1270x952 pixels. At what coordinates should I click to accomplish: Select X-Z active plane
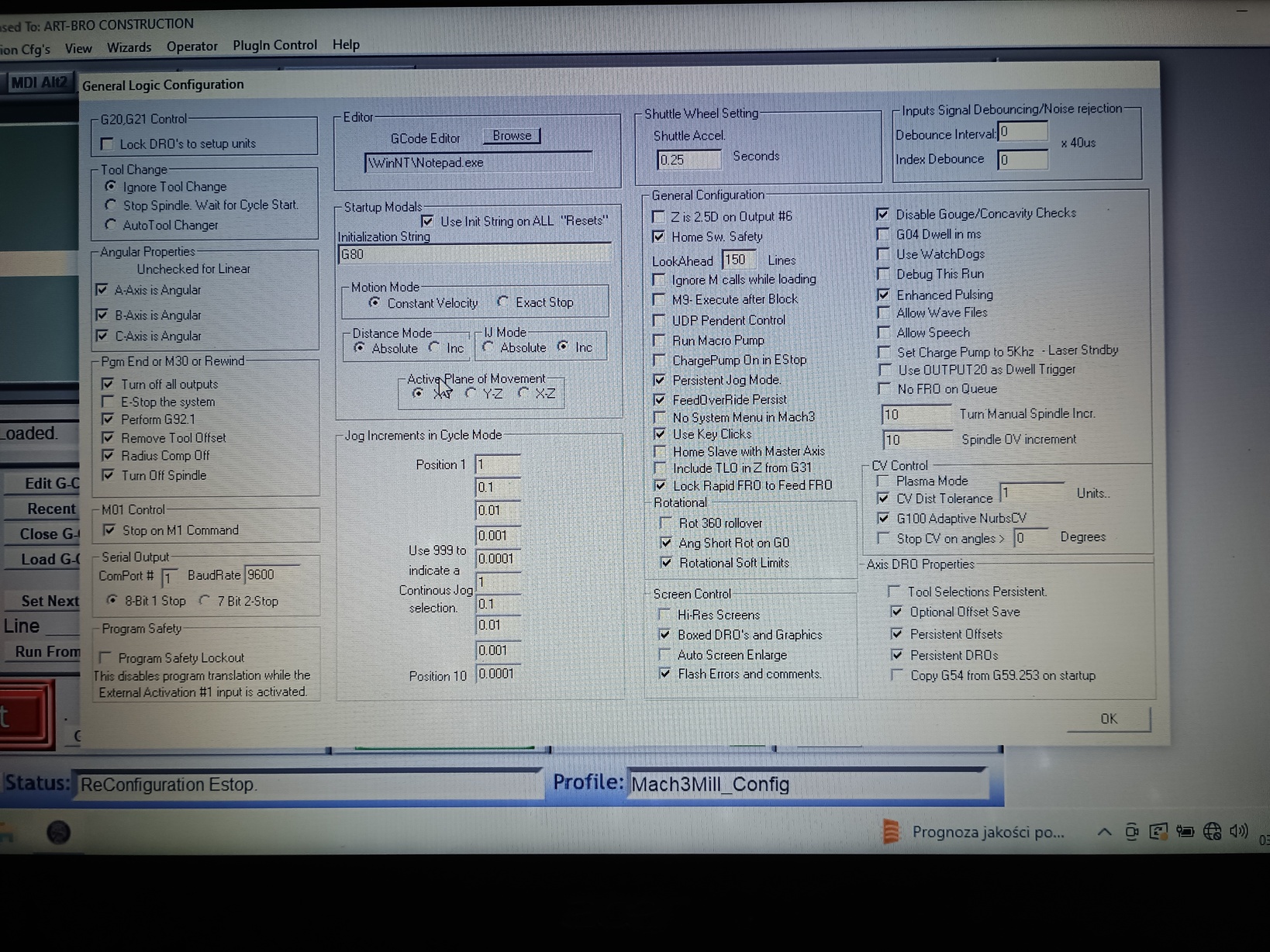523,393
